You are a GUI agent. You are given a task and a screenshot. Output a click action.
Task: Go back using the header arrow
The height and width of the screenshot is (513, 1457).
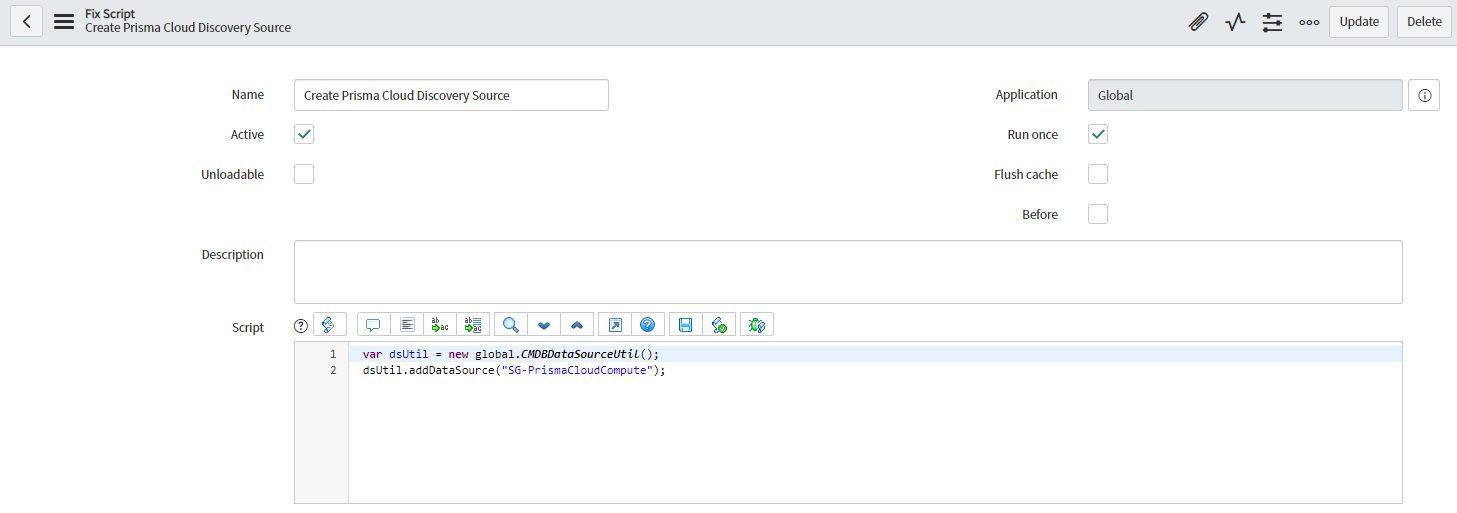pos(26,21)
